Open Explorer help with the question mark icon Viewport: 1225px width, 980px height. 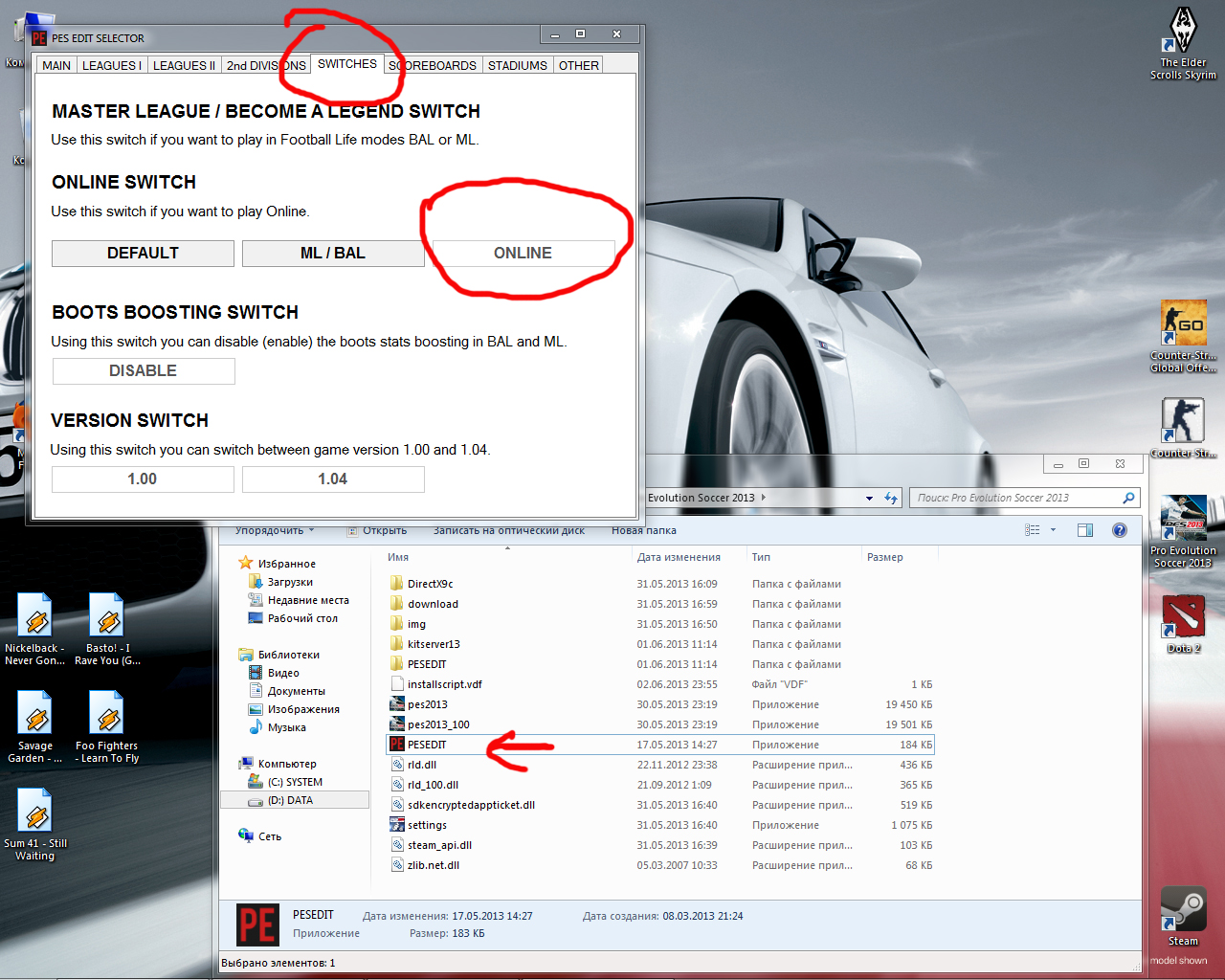[1119, 530]
